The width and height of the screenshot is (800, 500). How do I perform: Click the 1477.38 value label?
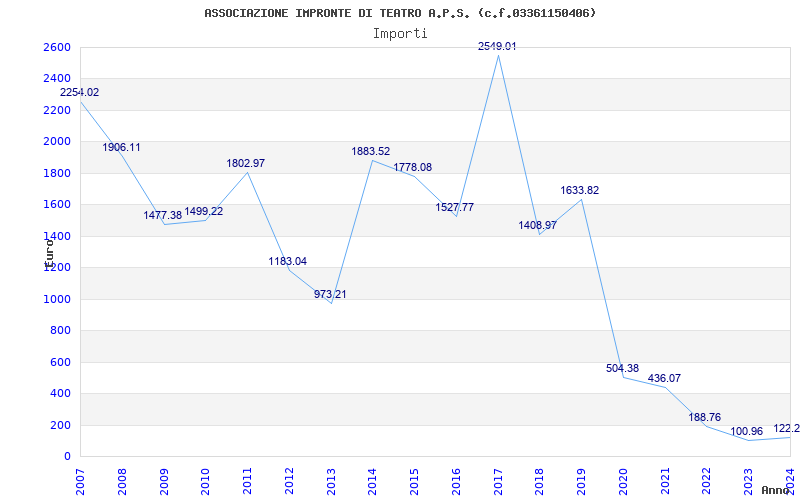click(163, 215)
